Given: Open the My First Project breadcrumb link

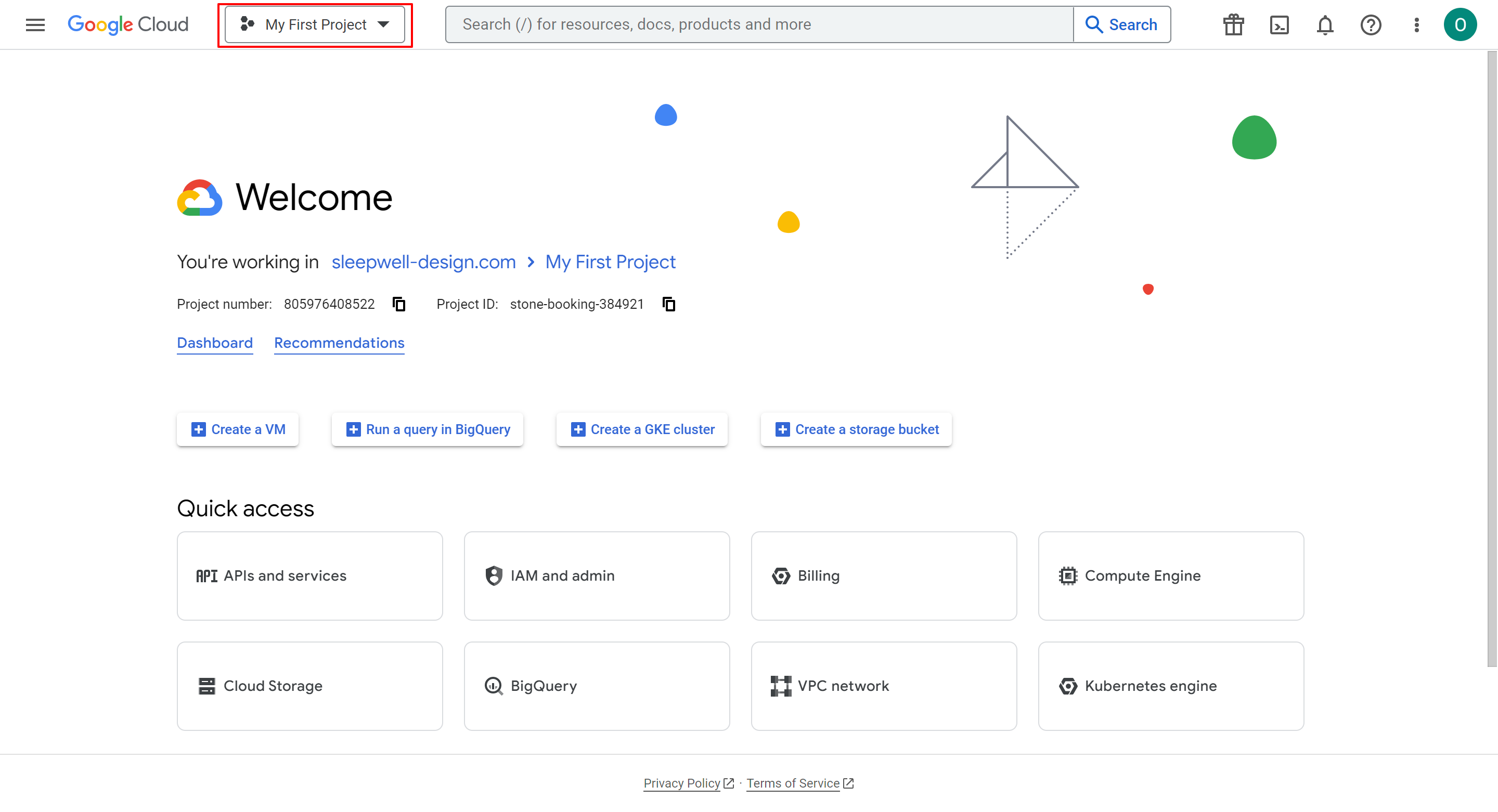Looking at the screenshot, I should coord(610,261).
